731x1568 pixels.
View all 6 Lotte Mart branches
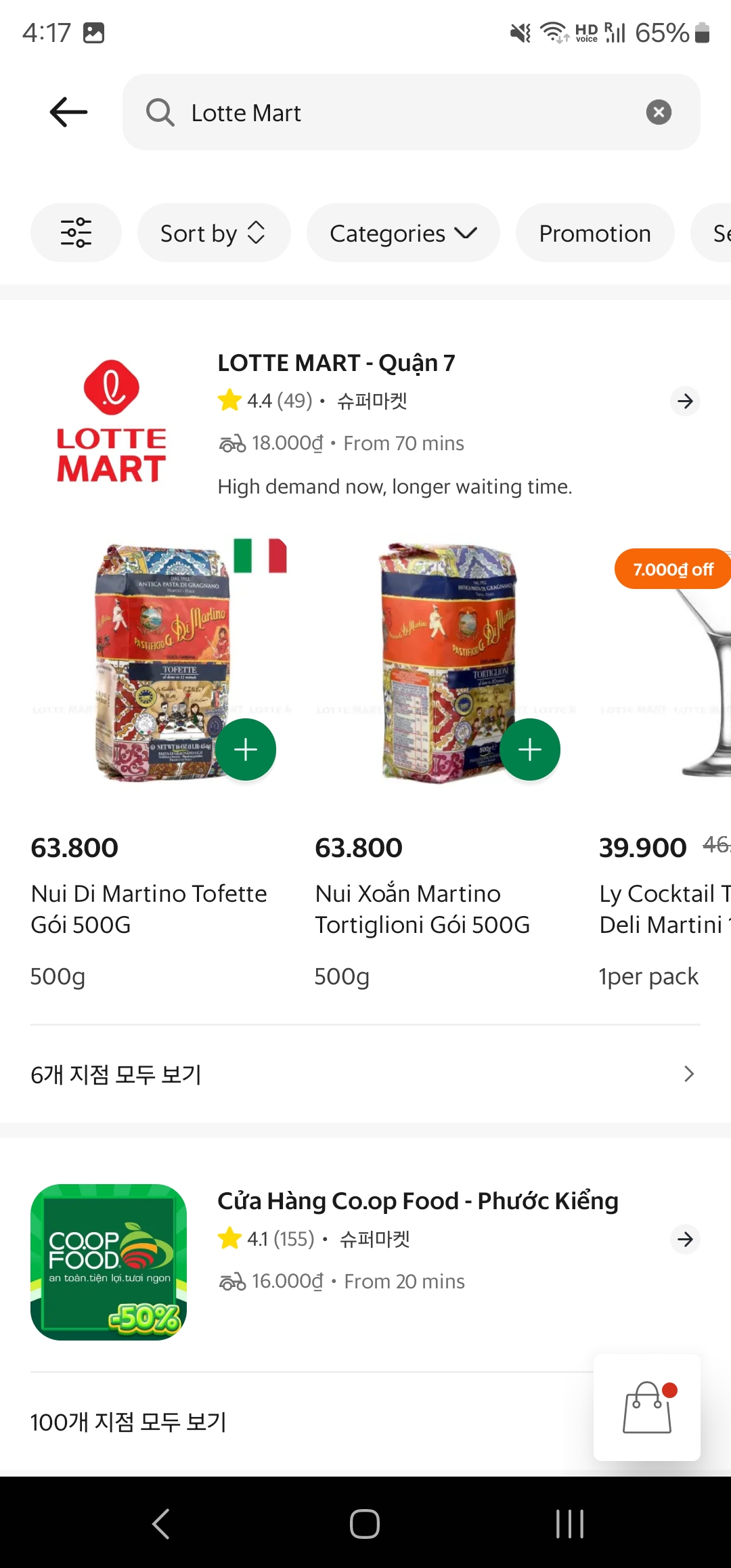point(364,1074)
